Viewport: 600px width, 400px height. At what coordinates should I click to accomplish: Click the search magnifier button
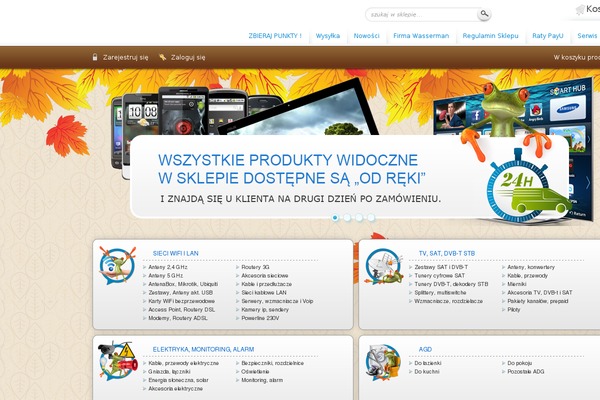click(x=484, y=14)
